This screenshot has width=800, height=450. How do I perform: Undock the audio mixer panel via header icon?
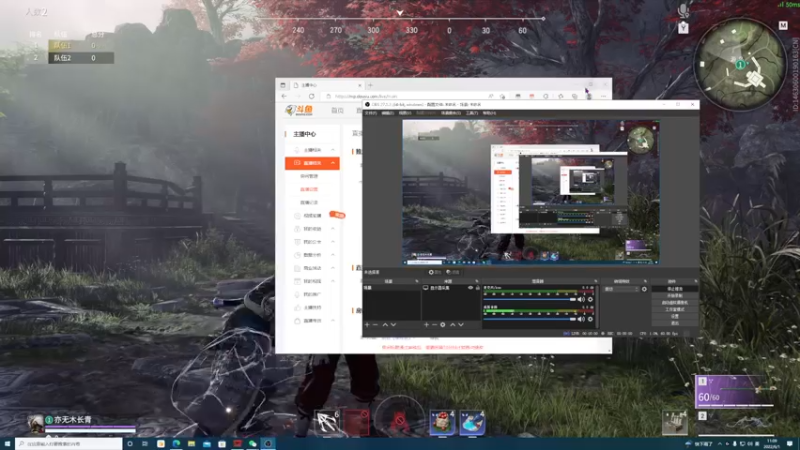[595, 281]
